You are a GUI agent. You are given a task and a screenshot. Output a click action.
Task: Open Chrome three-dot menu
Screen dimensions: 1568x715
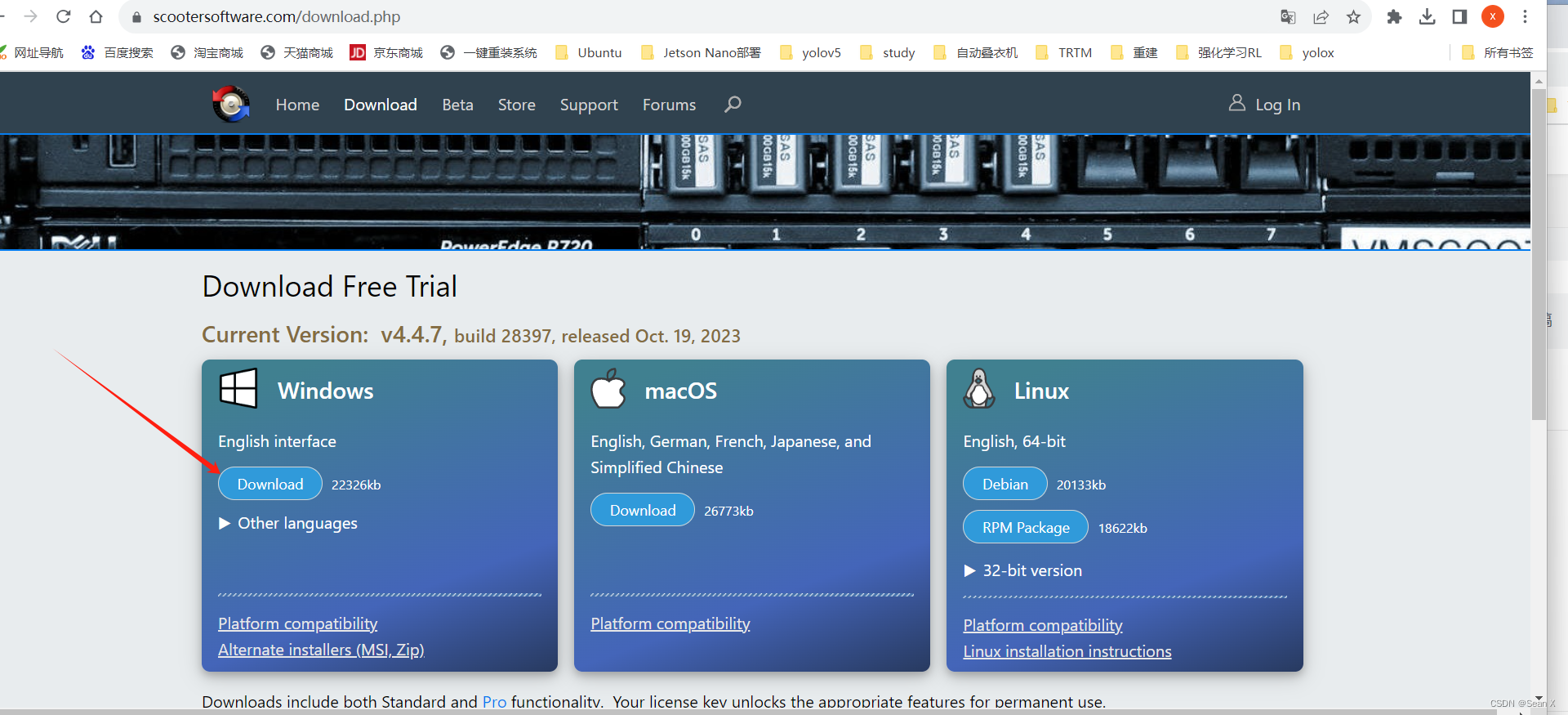point(1525,16)
